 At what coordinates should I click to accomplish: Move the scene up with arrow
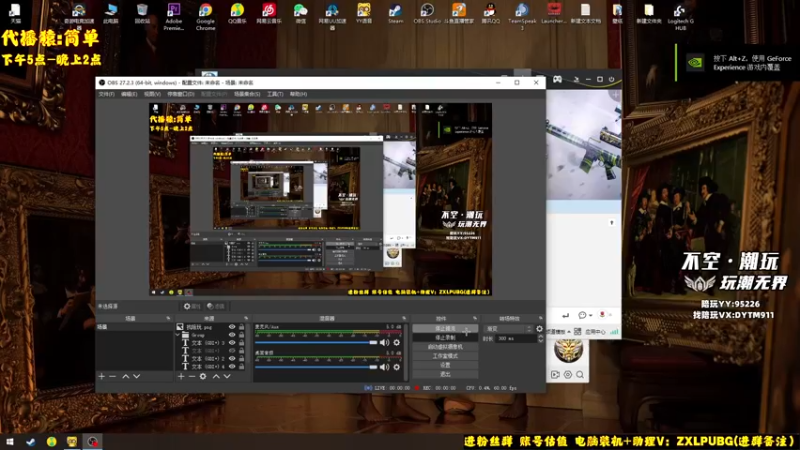click(x=126, y=376)
